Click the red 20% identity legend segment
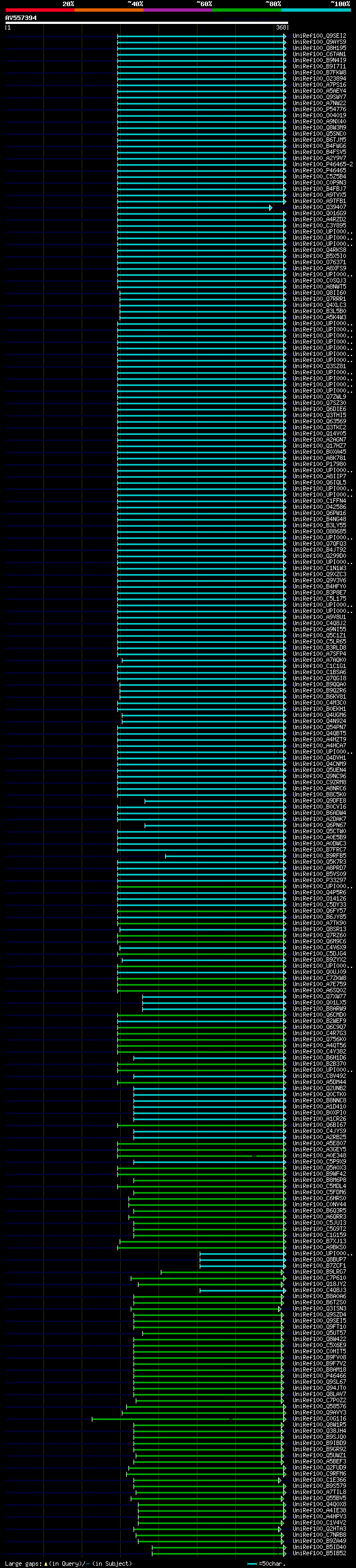 [x=39, y=10]
